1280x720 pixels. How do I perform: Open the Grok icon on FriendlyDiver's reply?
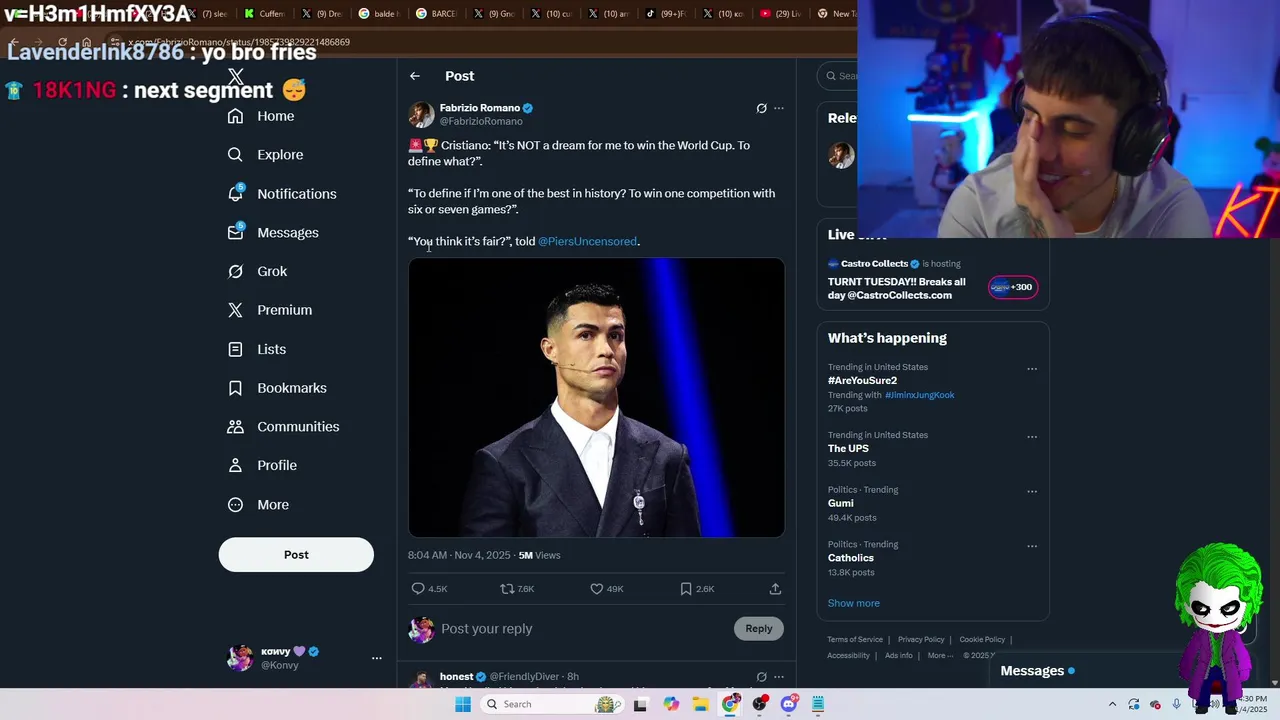coord(761,677)
